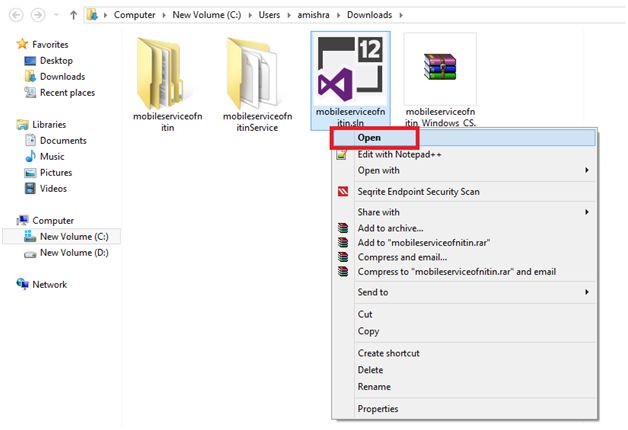Click the mobileserviceofnitinService folder name
This screenshot has height=430, width=628.
258,122
